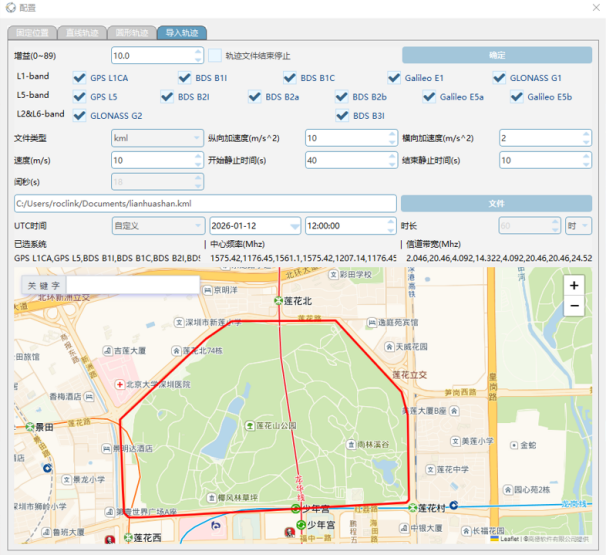Viewport: 606px width, 555px height.
Task: Click the 彩田学校 school icon
Action: click(x=333, y=274)
